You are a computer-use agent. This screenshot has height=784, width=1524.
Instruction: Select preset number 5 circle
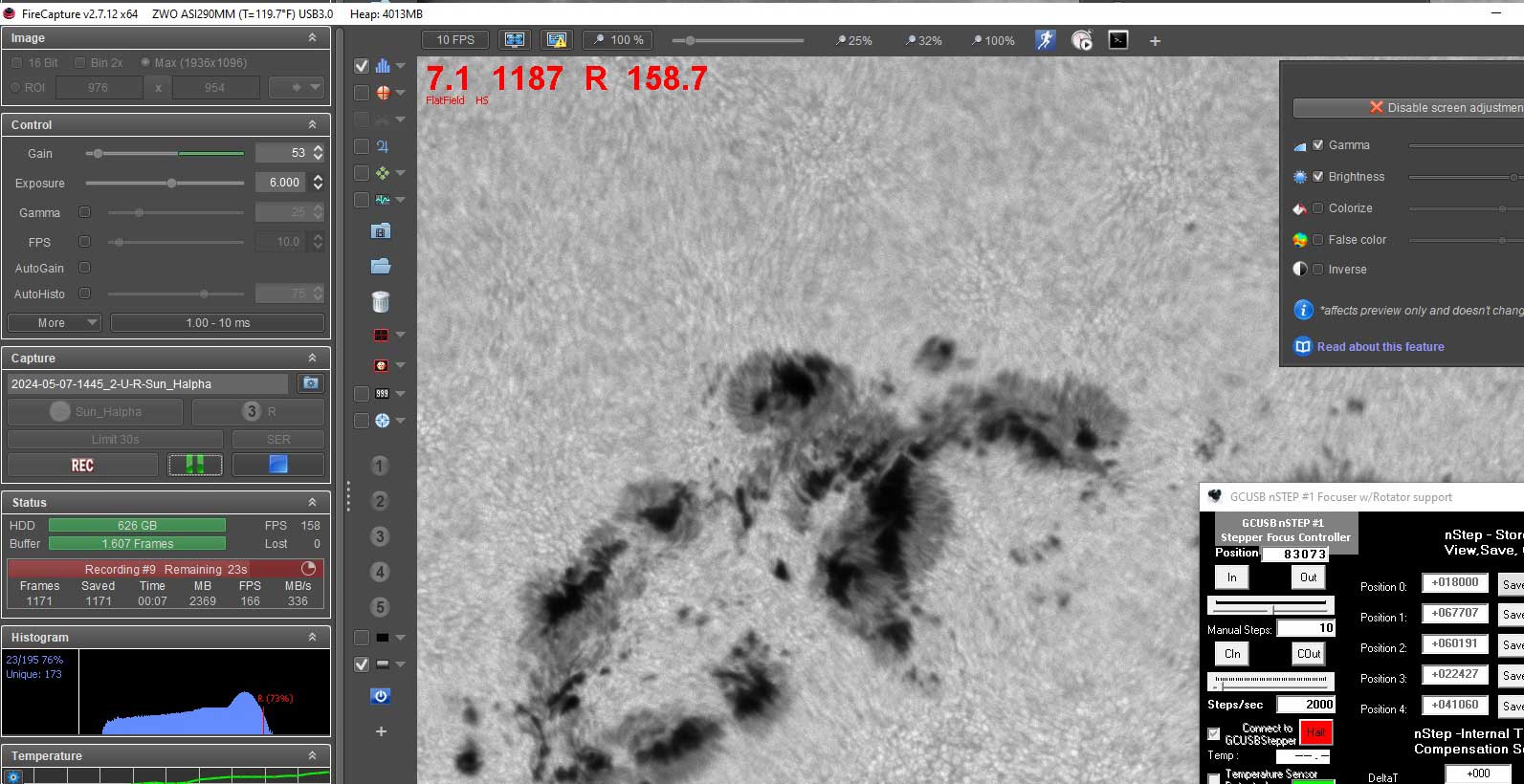(380, 607)
